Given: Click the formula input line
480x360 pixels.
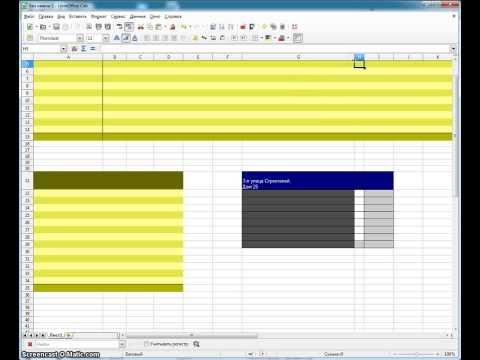Looking at the screenshot, I should point(275,49).
